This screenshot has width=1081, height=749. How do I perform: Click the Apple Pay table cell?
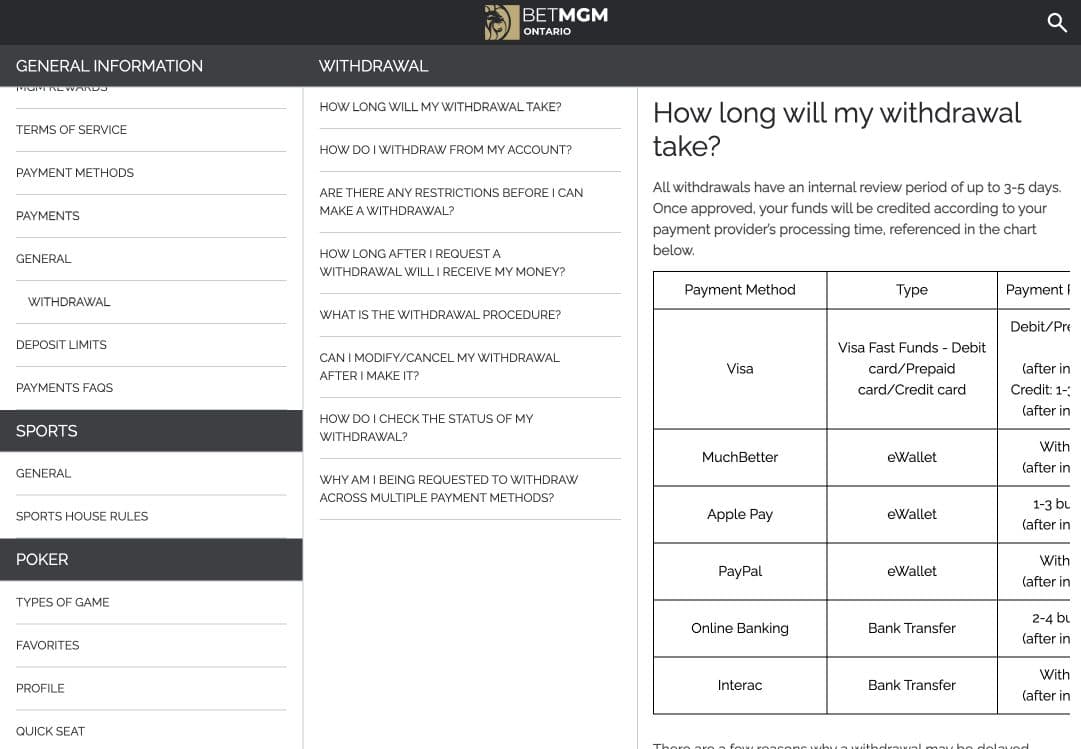[x=740, y=515]
